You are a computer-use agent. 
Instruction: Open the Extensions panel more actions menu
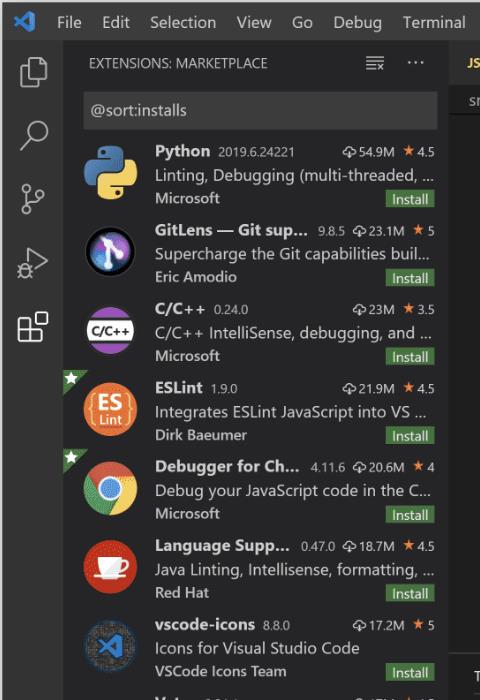click(416, 62)
